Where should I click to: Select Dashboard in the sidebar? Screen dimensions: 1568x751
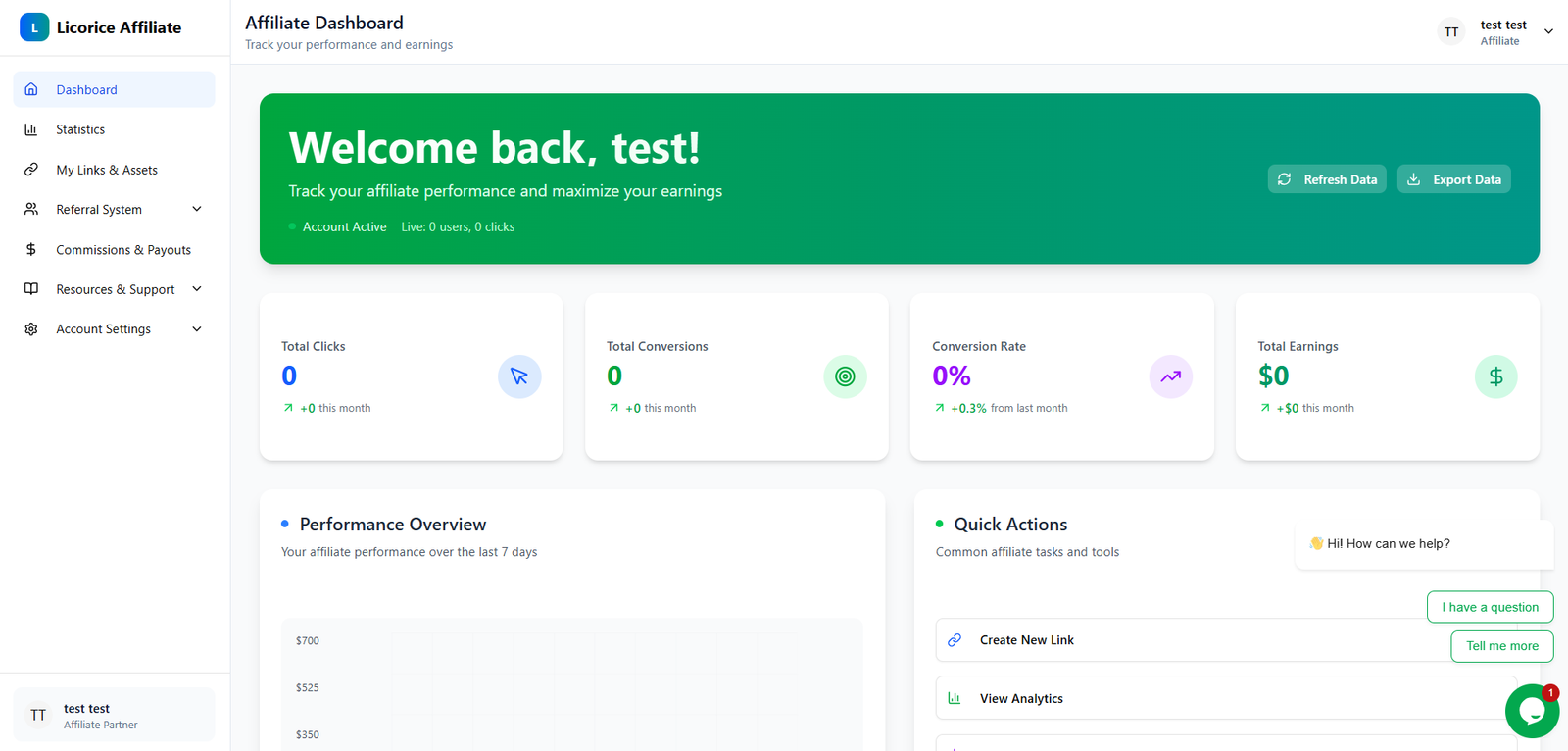[86, 90]
